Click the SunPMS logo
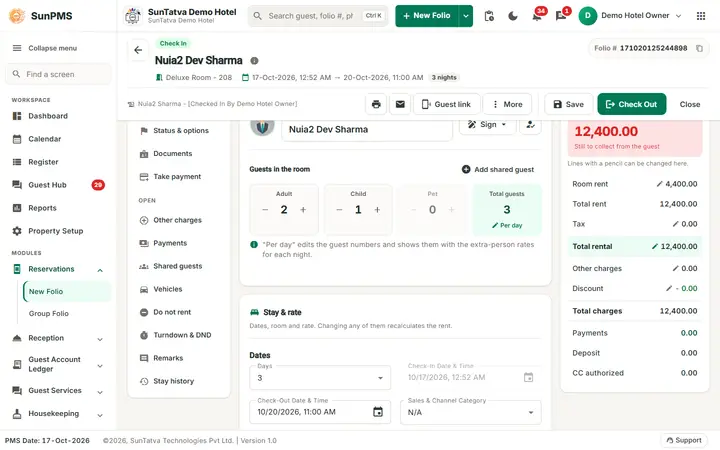Viewport: 720px width, 450px height. click(40, 16)
